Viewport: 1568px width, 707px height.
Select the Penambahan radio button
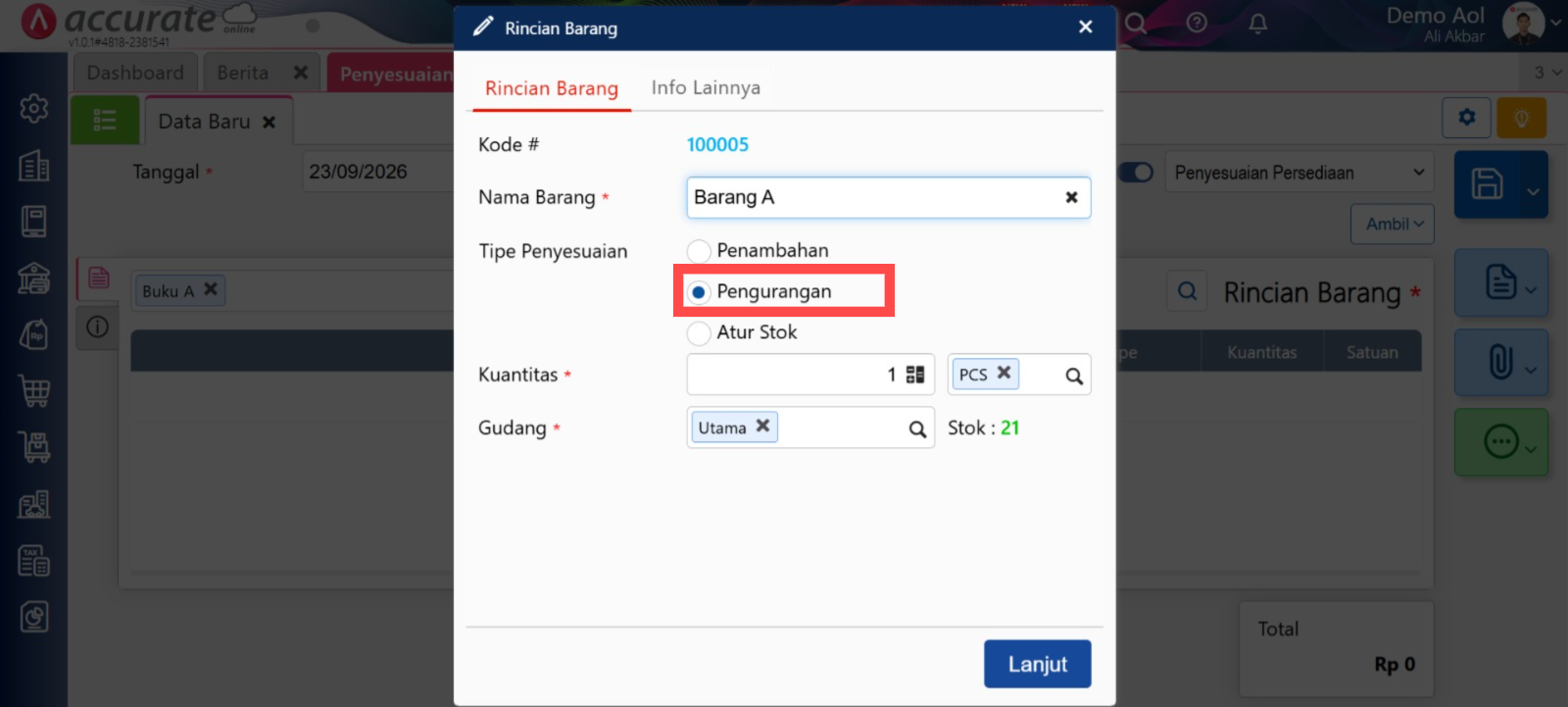(x=699, y=251)
